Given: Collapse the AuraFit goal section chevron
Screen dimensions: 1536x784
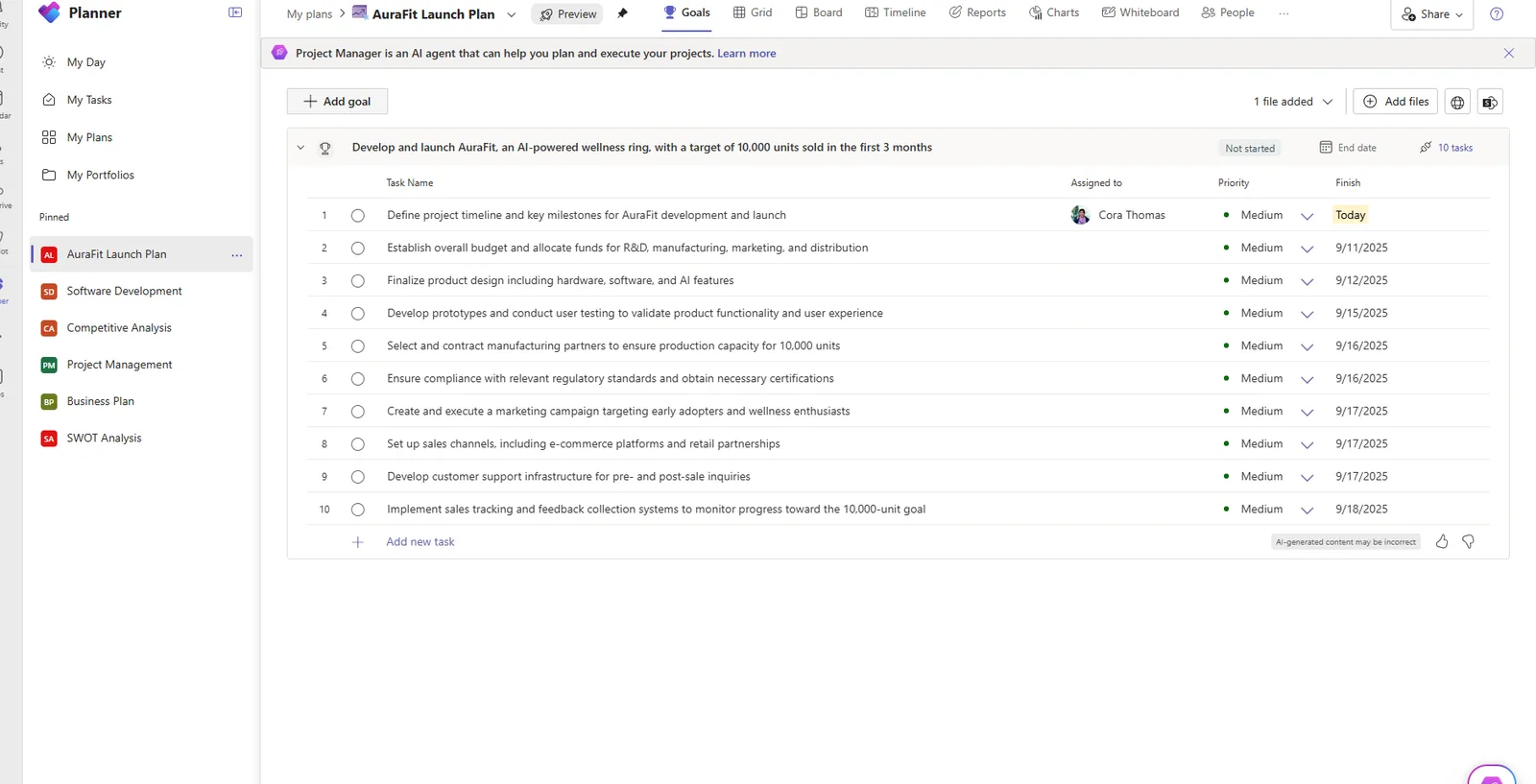Looking at the screenshot, I should point(300,148).
